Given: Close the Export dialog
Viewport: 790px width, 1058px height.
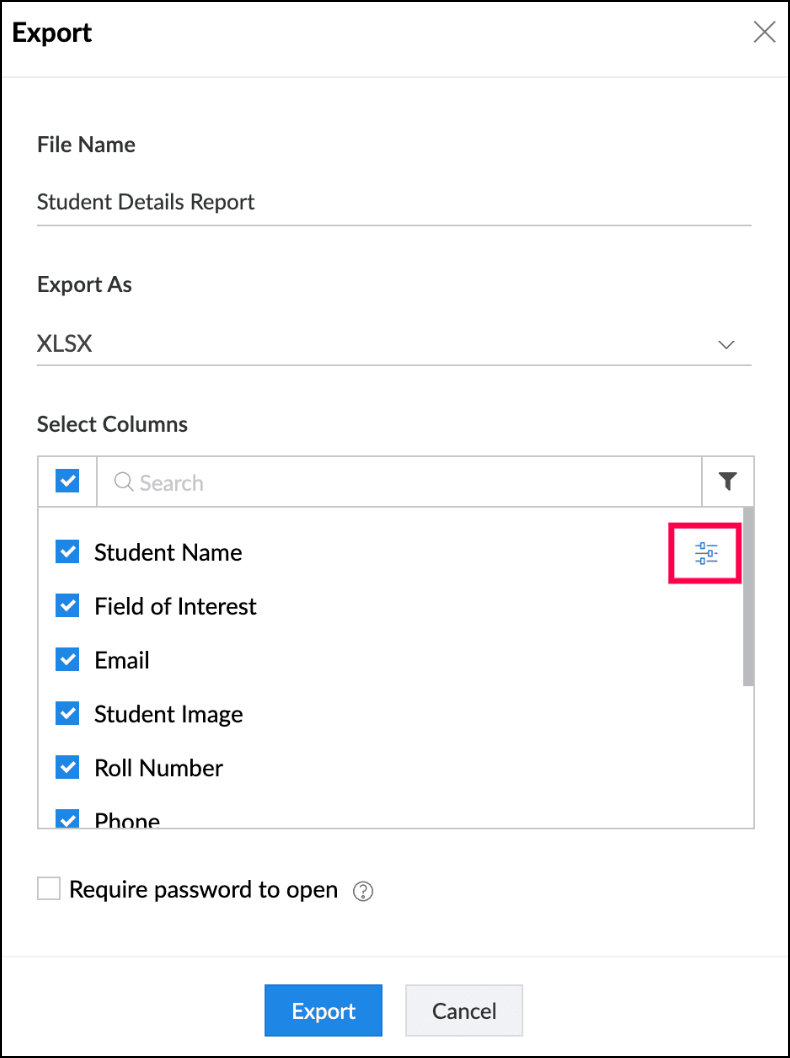Looking at the screenshot, I should 764,32.
